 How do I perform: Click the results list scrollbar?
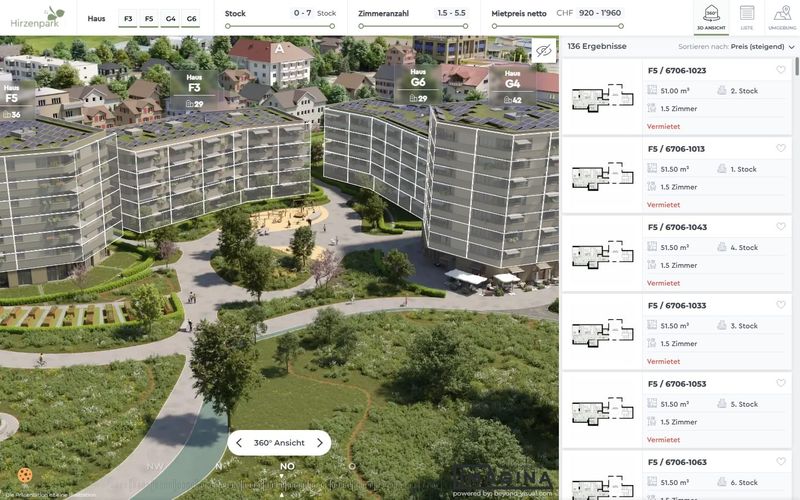pos(796,66)
